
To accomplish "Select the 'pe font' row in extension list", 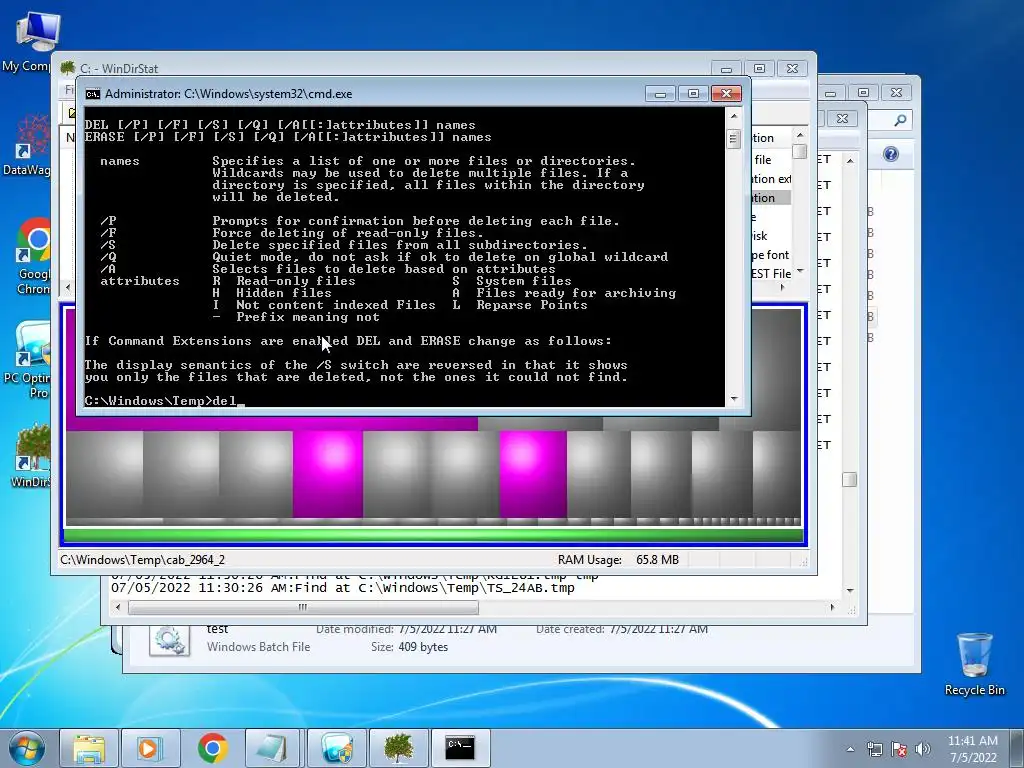I will point(771,255).
